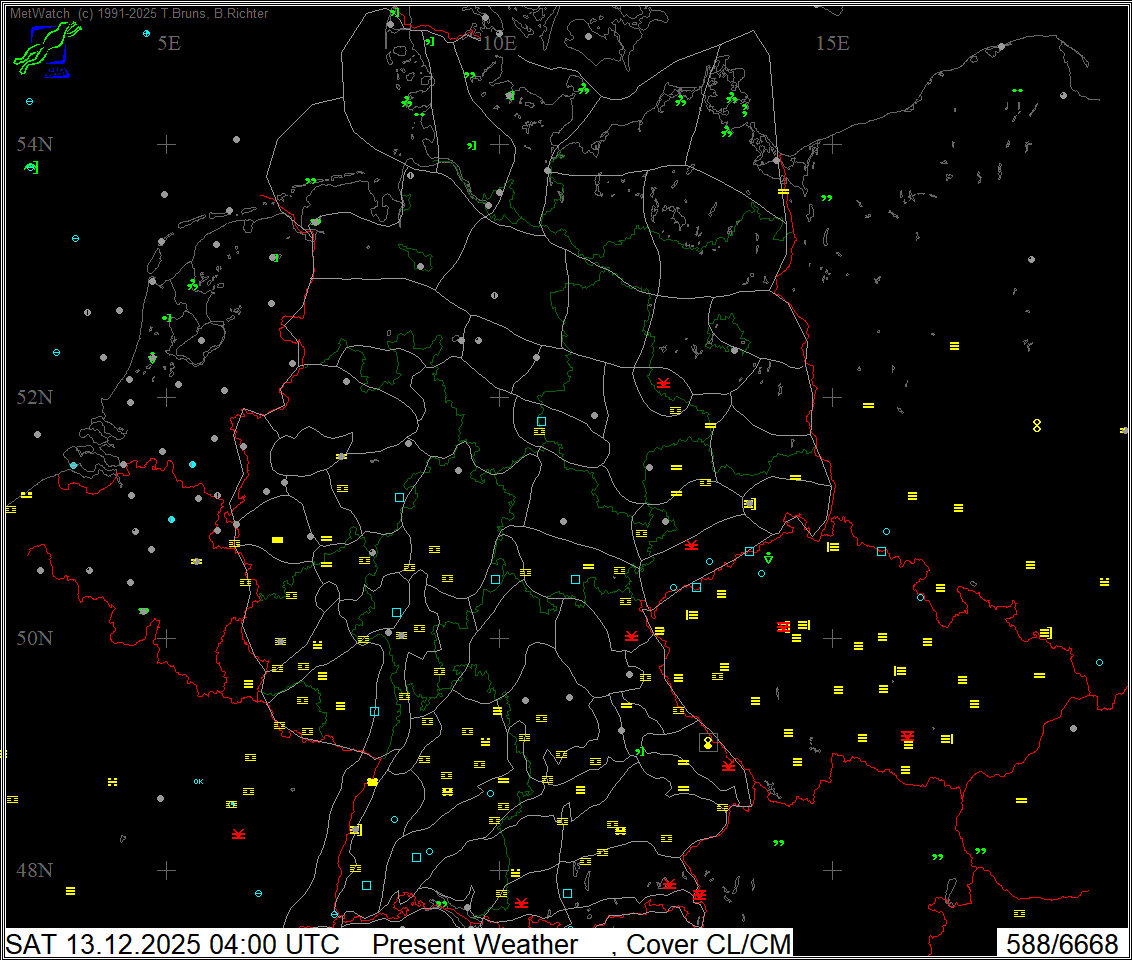
Task: Pick the green triangle symbol at Czech border
Action: point(768,557)
